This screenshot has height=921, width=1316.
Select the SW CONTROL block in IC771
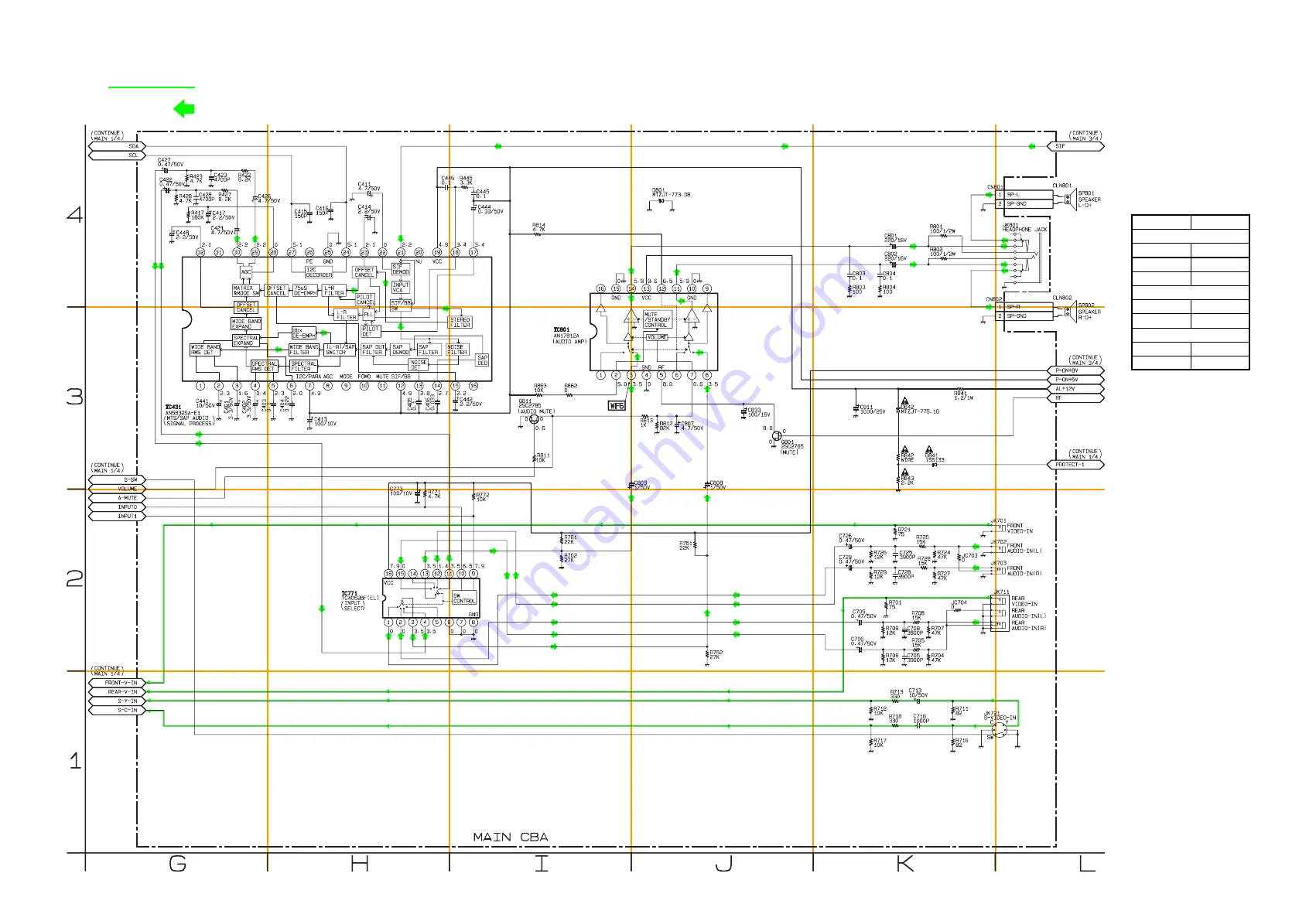point(463,598)
